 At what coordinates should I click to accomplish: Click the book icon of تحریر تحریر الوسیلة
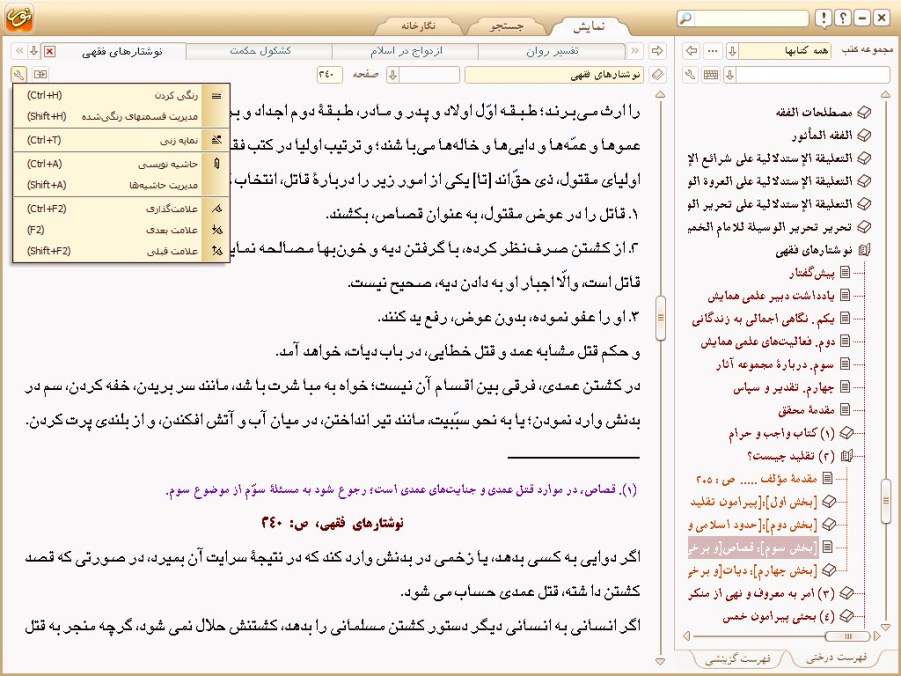864,226
